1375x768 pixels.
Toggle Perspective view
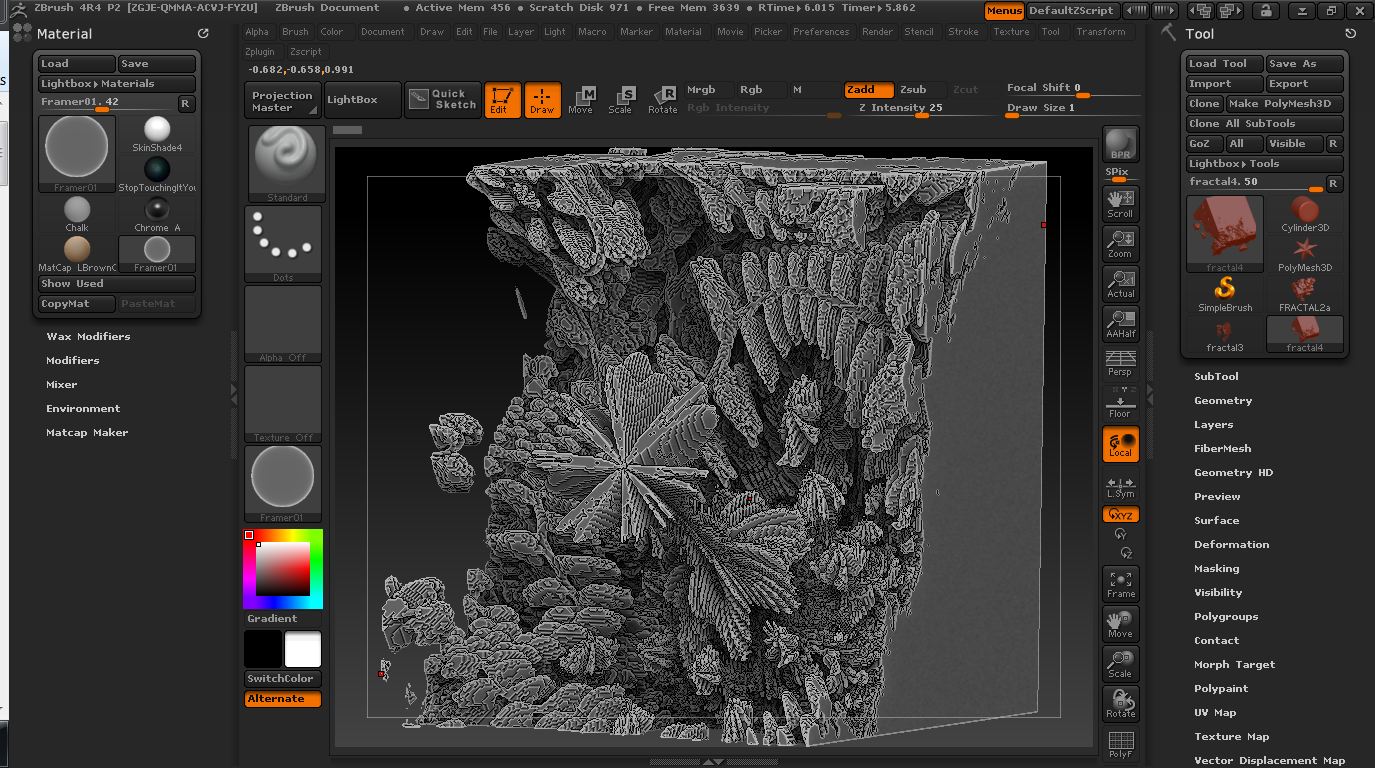[1120, 363]
